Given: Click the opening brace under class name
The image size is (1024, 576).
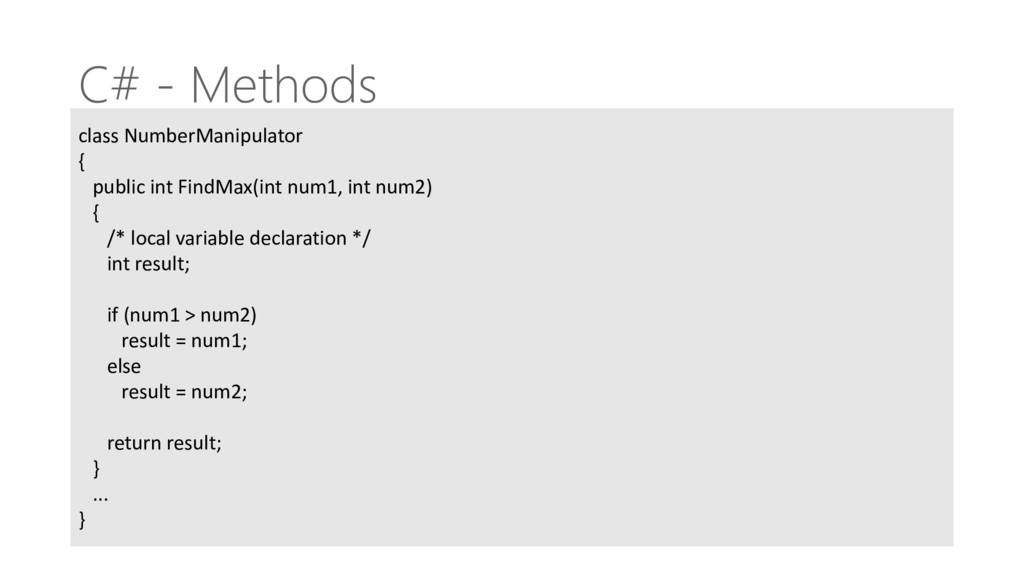Looking at the screenshot, I should point(82,161).
